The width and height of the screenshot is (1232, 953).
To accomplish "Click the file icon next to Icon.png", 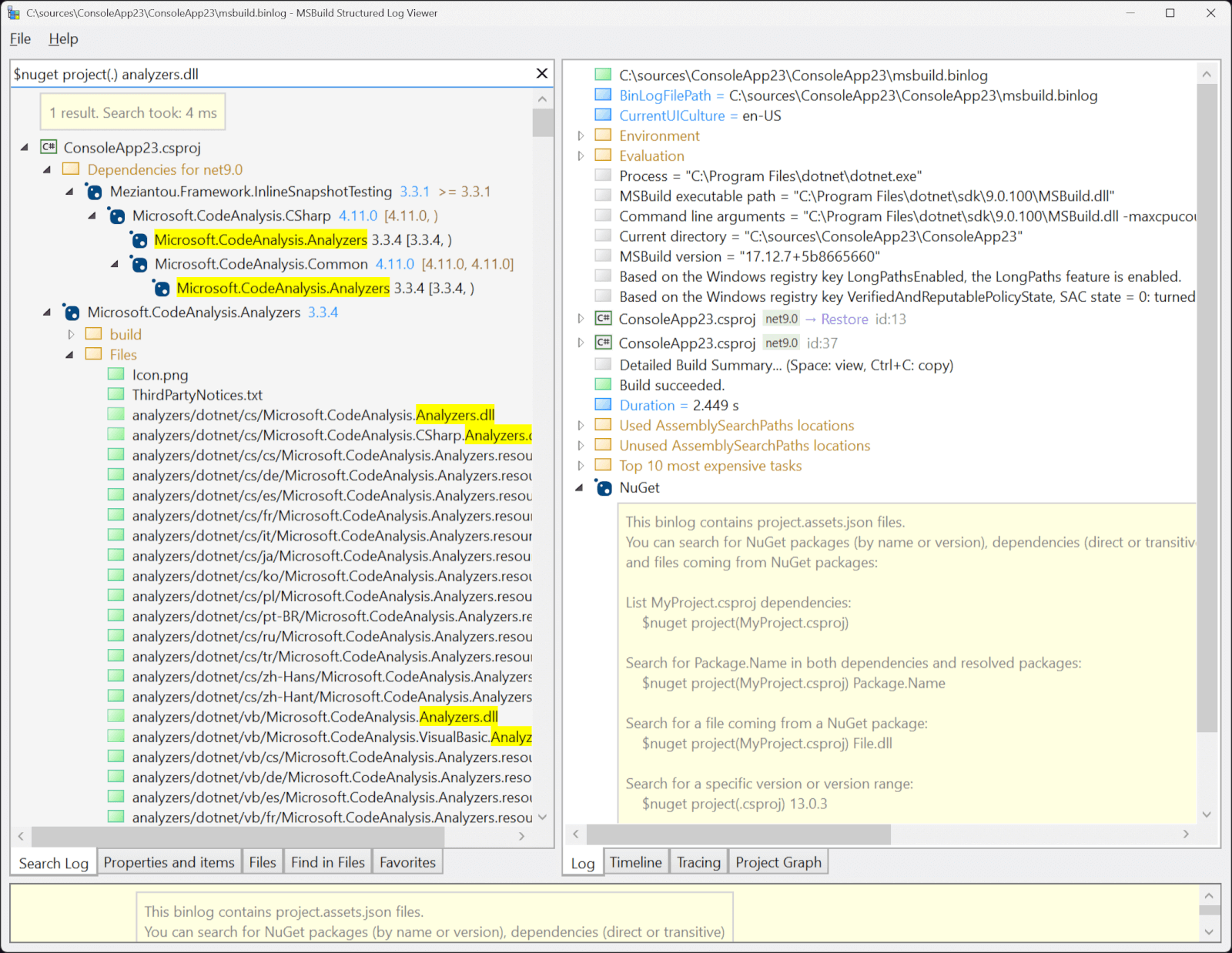I will pyautogui.click(x=115, y=374).
